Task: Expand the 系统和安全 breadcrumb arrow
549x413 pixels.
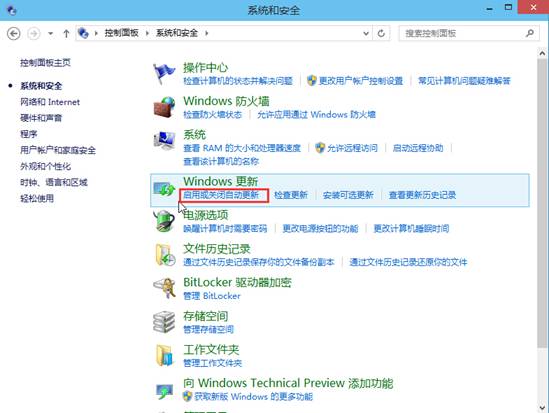Action: 207,33
